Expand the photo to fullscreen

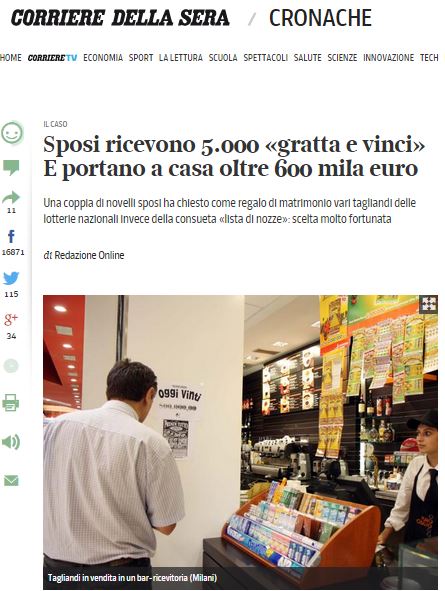(428, 304)
